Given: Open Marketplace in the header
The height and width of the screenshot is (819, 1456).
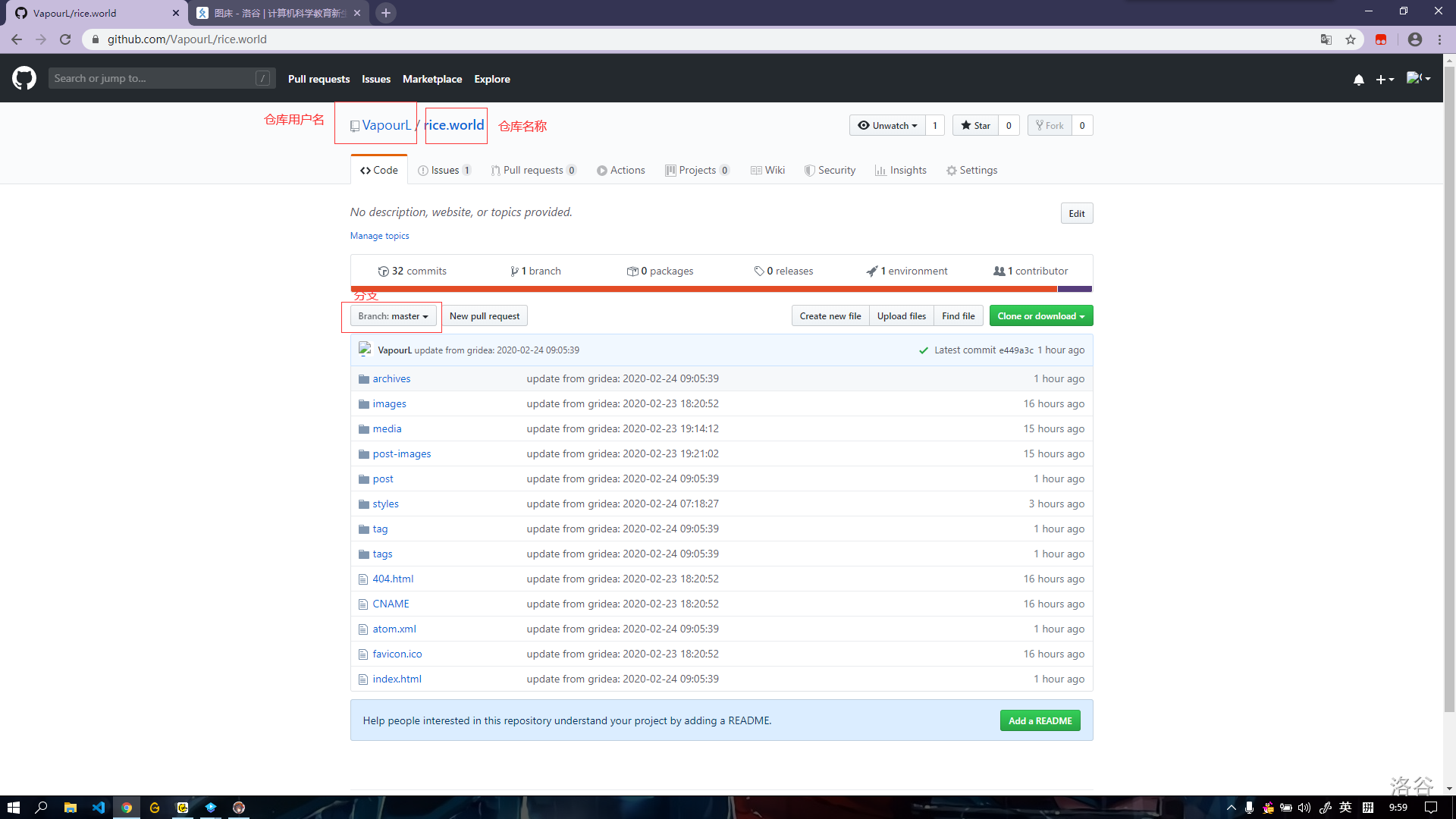Looking at the screenshot, I should [x=432, y=79].
